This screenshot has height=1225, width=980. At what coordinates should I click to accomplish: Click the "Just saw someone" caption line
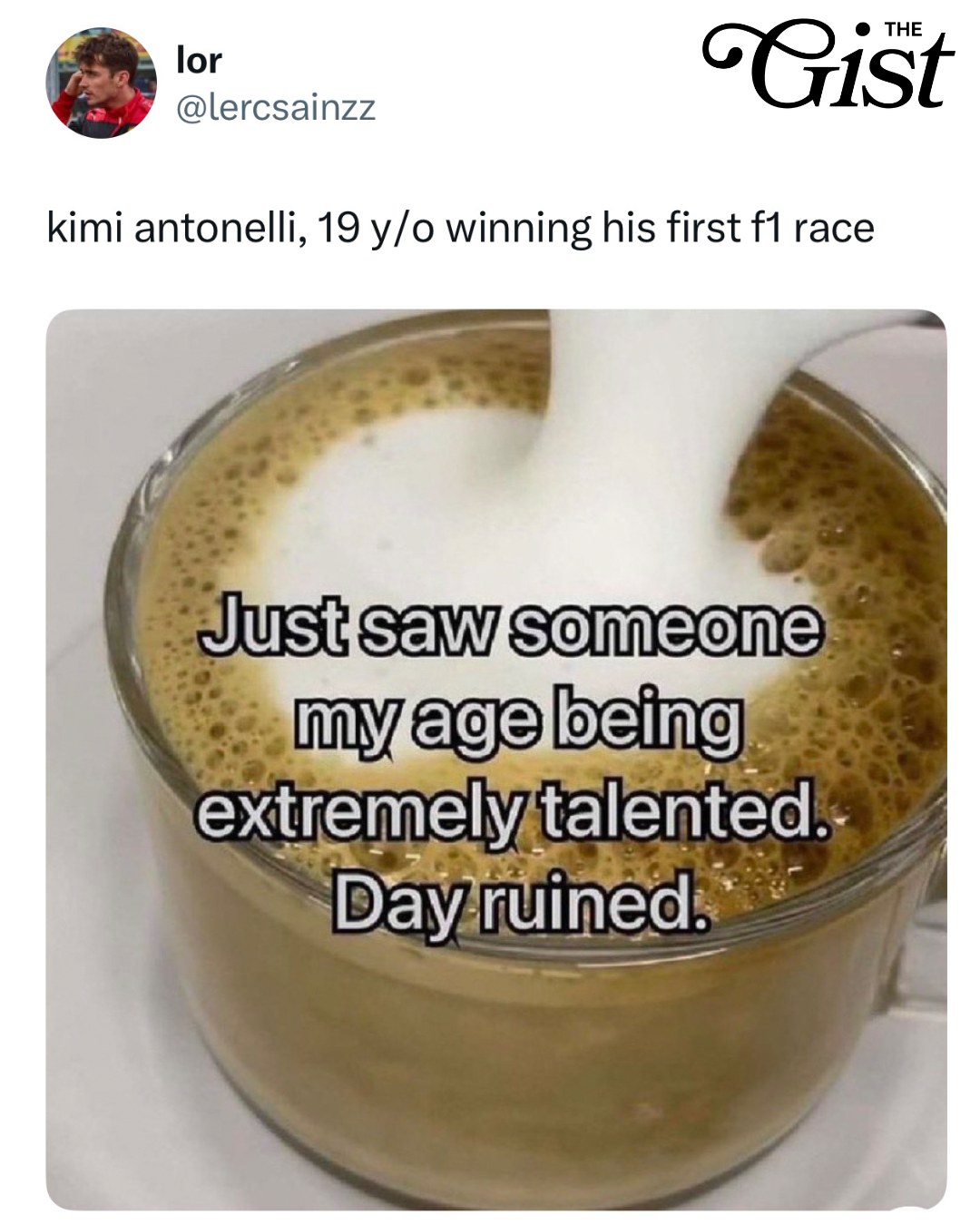pyautogui.click(x=508, y=626)
